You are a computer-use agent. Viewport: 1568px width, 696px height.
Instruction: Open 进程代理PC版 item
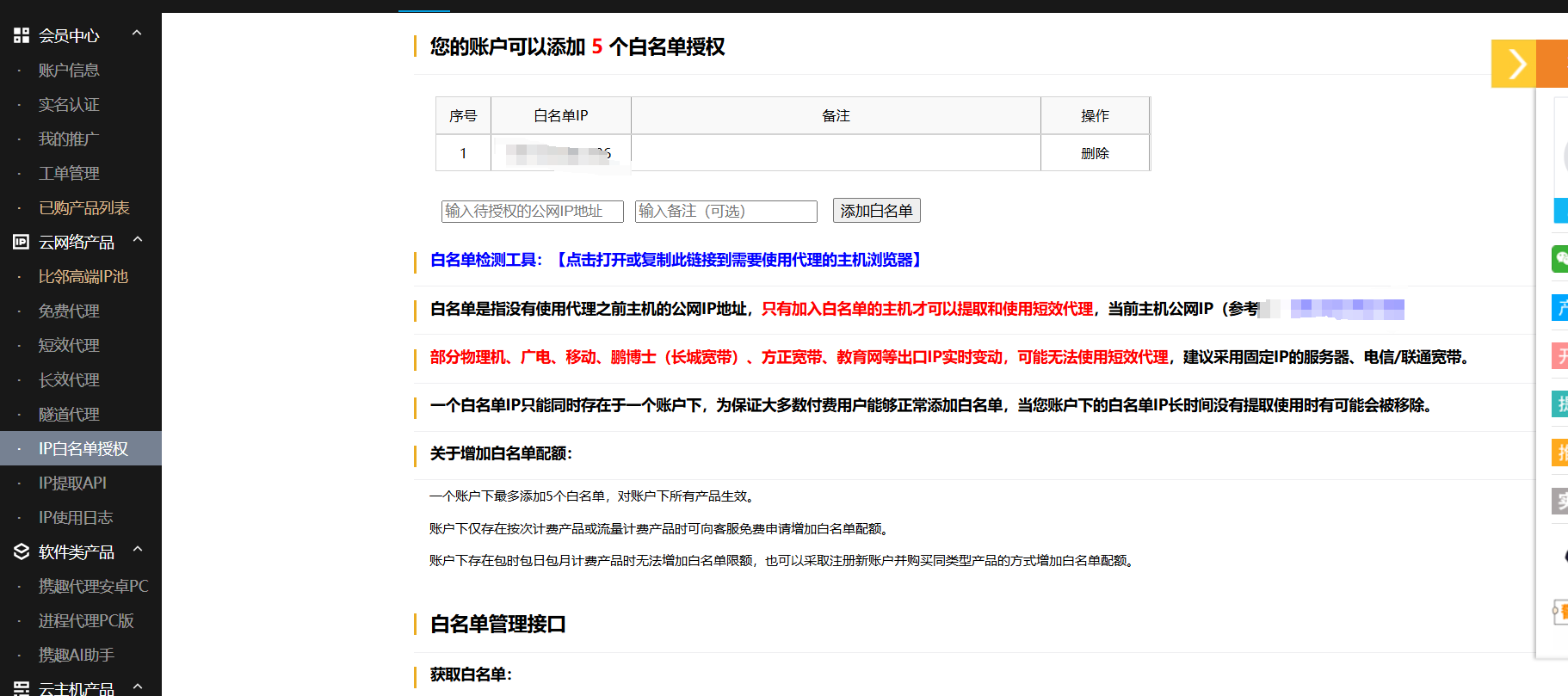coord(86,620)
